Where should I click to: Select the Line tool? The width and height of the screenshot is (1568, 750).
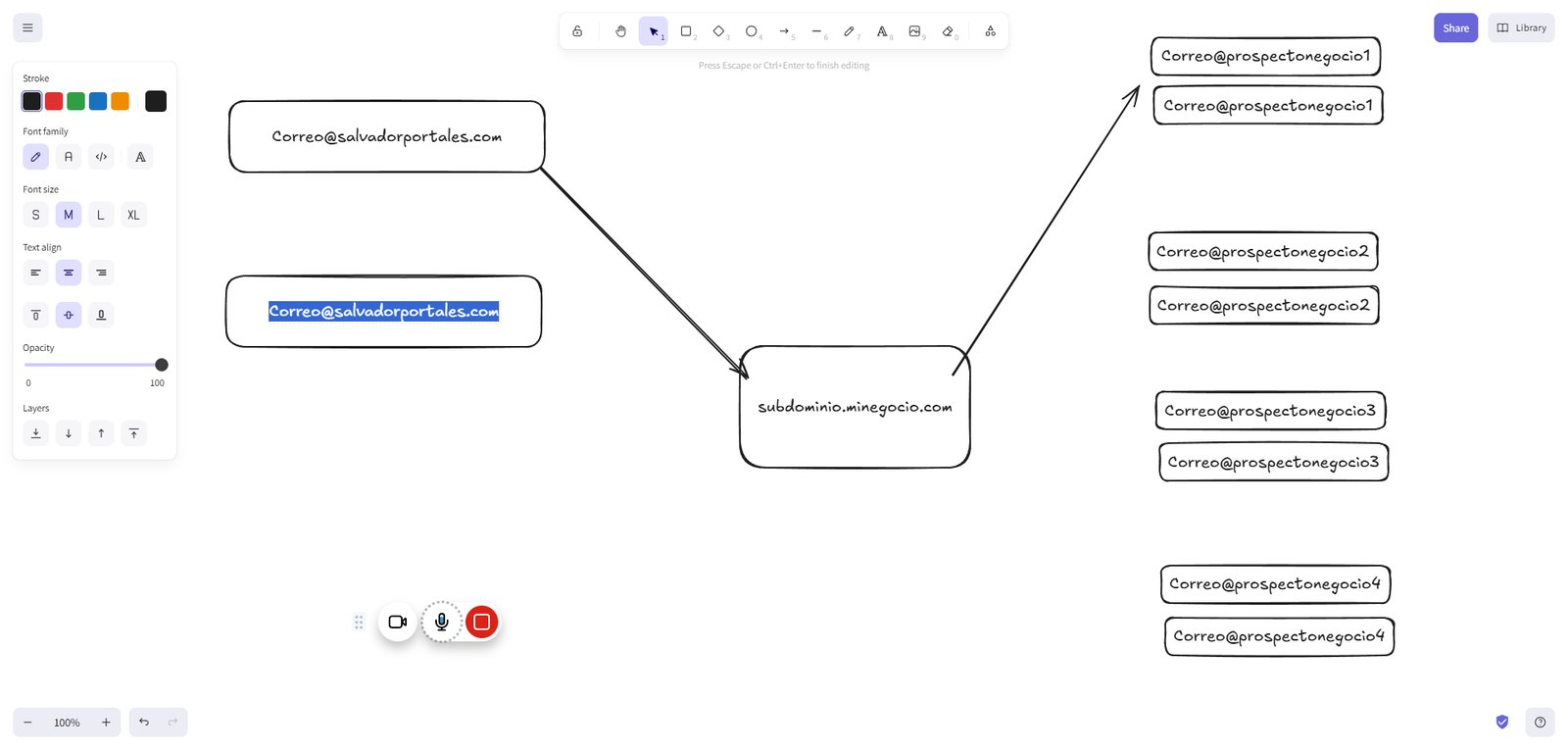coord(816,31)
